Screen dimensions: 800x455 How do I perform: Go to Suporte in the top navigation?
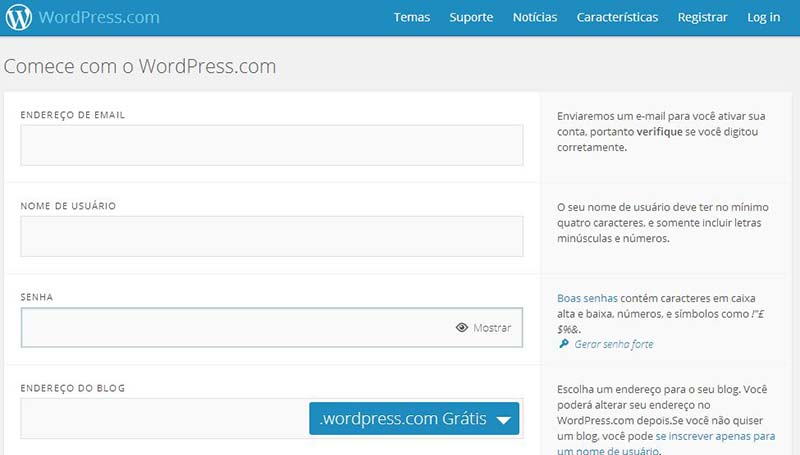click(x=471, y=17)
